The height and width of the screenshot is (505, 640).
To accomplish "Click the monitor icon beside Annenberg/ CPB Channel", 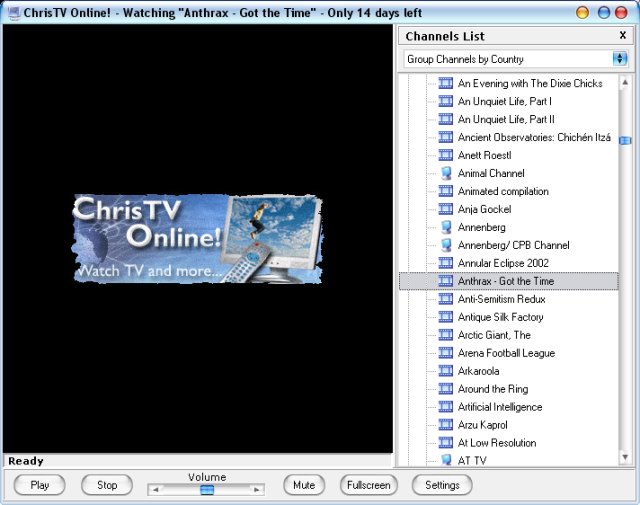I will [x=446, y=245].
